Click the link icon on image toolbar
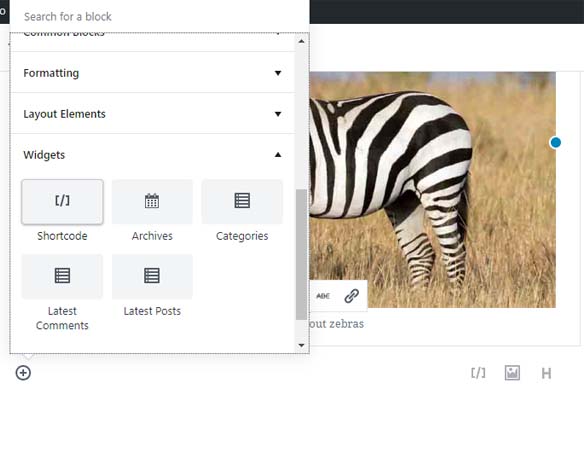The height and width of the screenshot is (476, 584). click(x=352, y=296)
